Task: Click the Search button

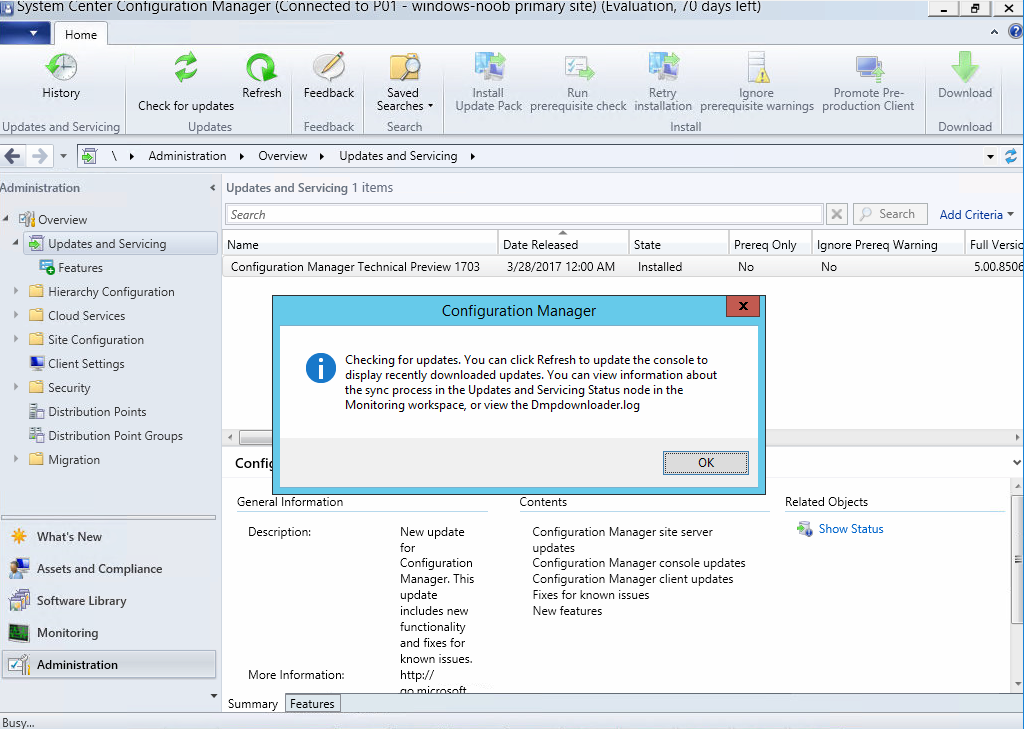Action: 889,214
